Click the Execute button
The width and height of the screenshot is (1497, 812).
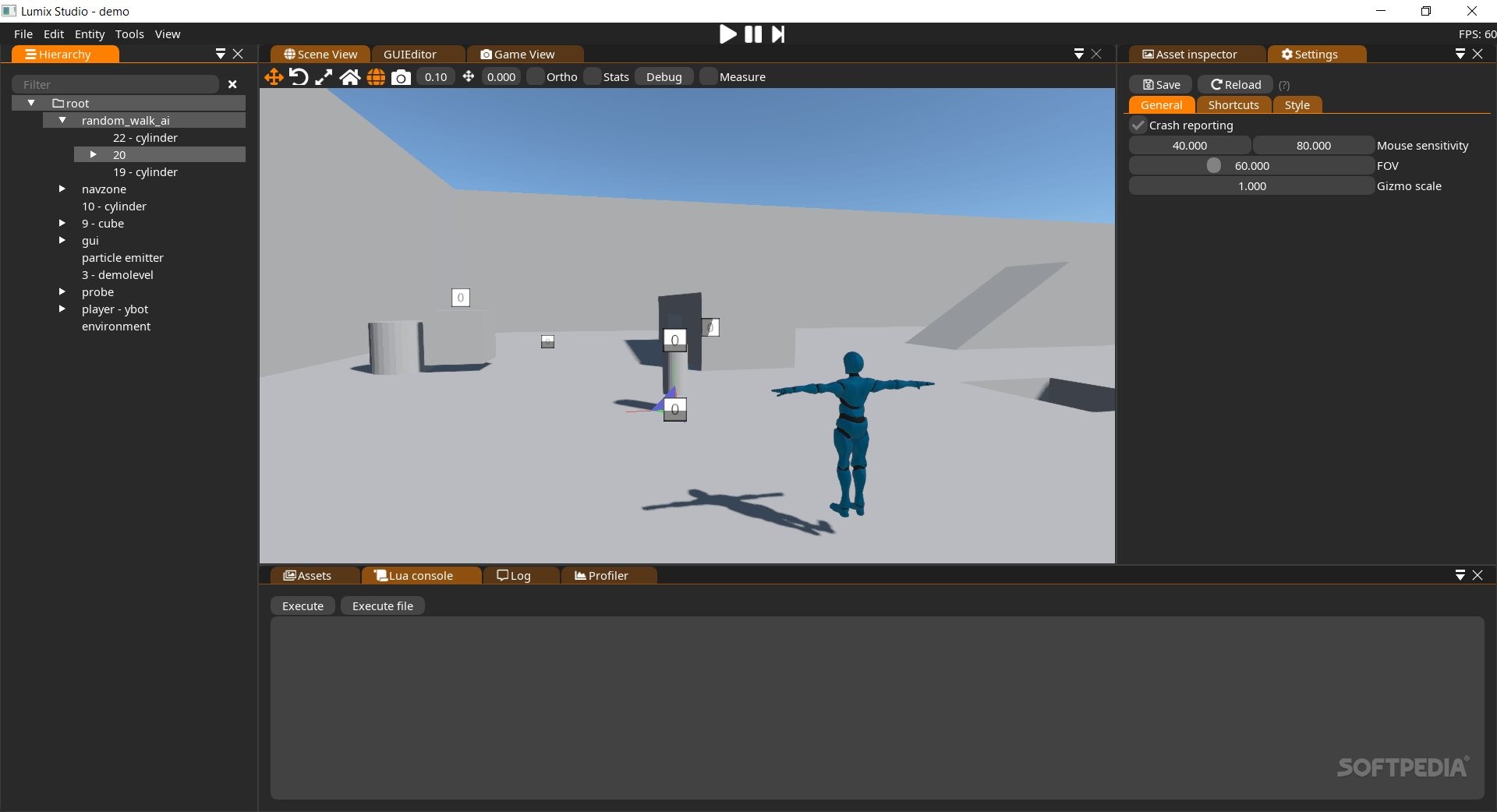(303, 606)
